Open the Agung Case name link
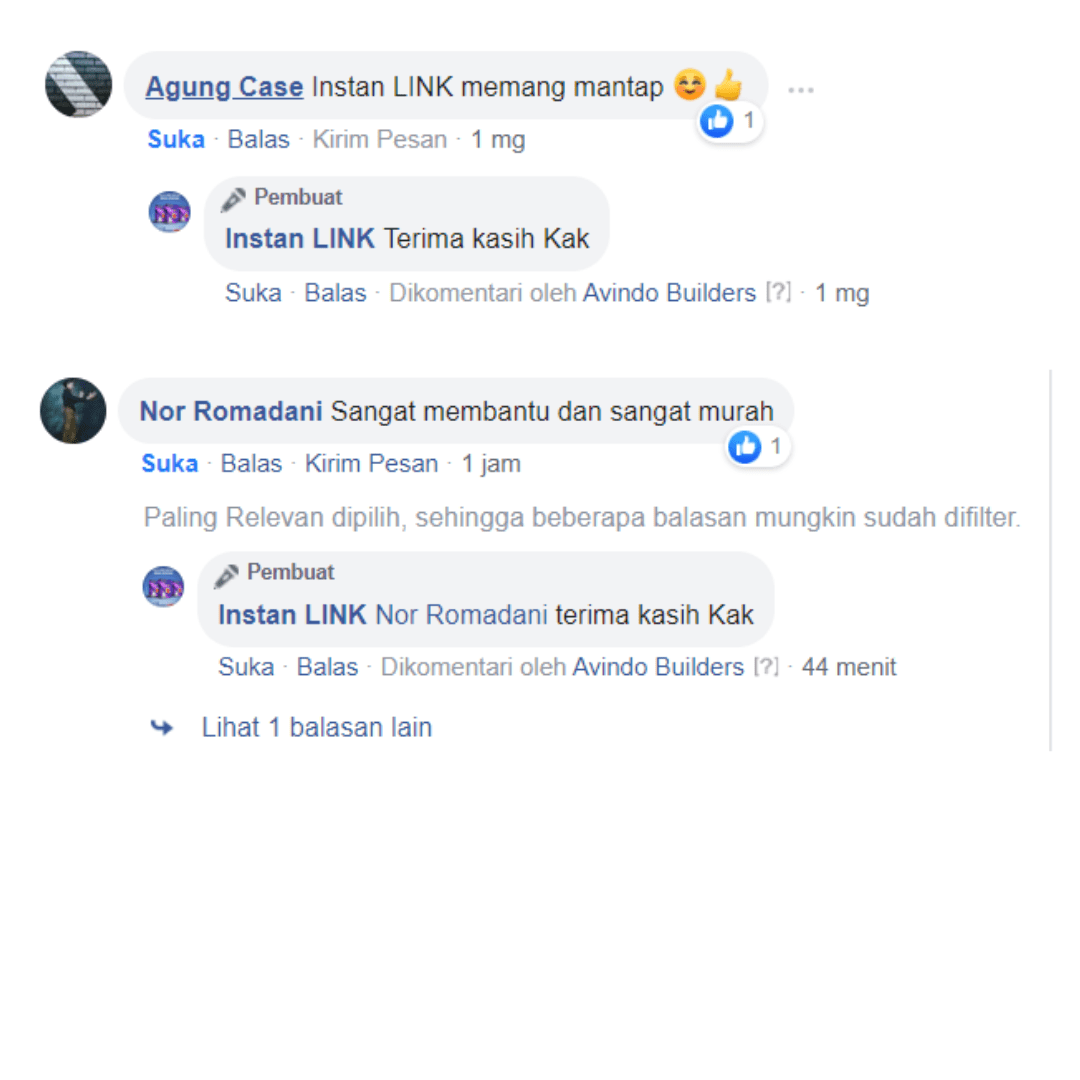 [224, 87]
